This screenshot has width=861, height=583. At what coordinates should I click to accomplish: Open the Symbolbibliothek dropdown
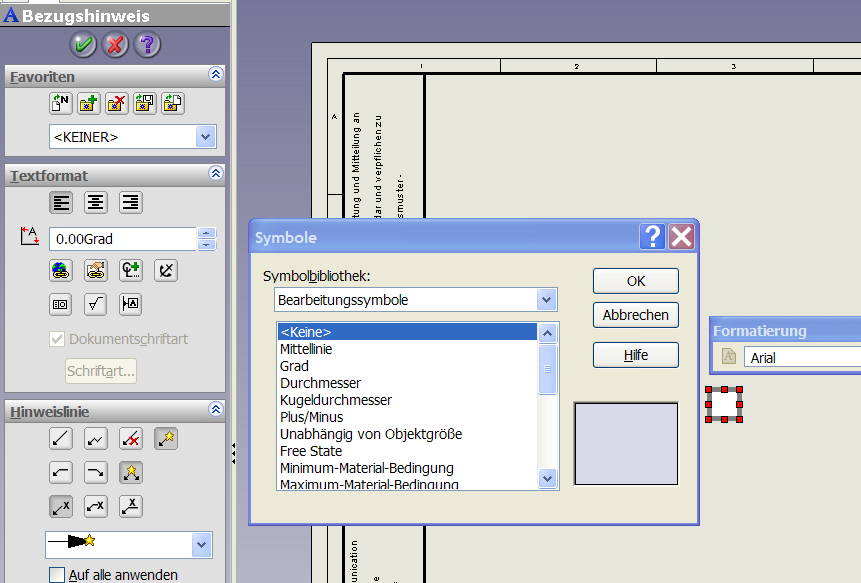(x=545, y=300)
